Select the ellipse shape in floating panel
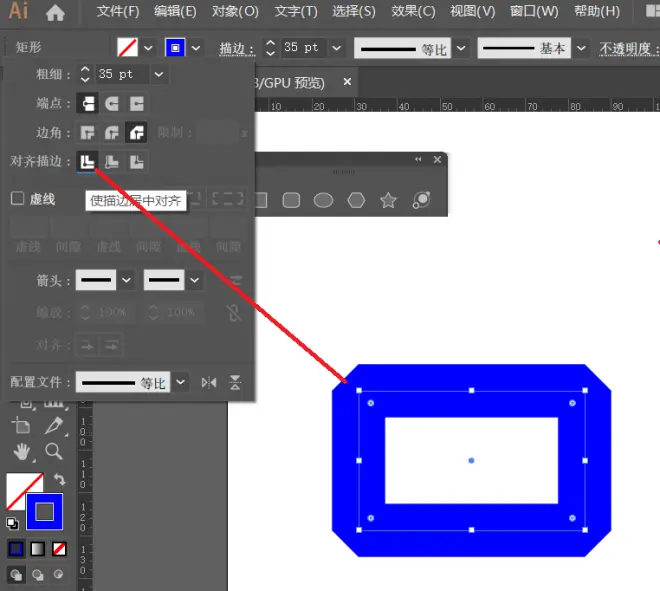The width and height of the screenshot is (660, 591). pyautogui.click(x=323, y=200)
